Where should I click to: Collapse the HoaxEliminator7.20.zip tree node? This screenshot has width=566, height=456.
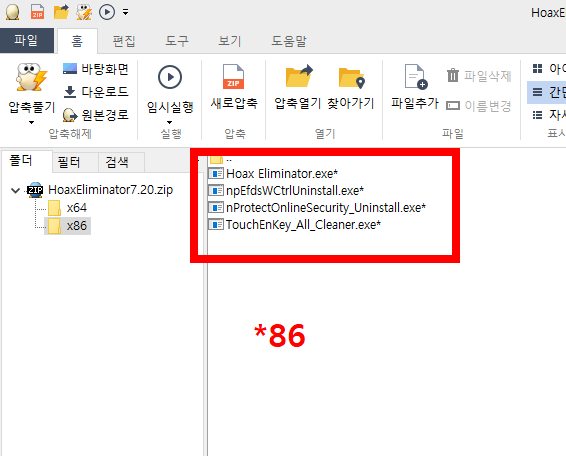(16, 190)
